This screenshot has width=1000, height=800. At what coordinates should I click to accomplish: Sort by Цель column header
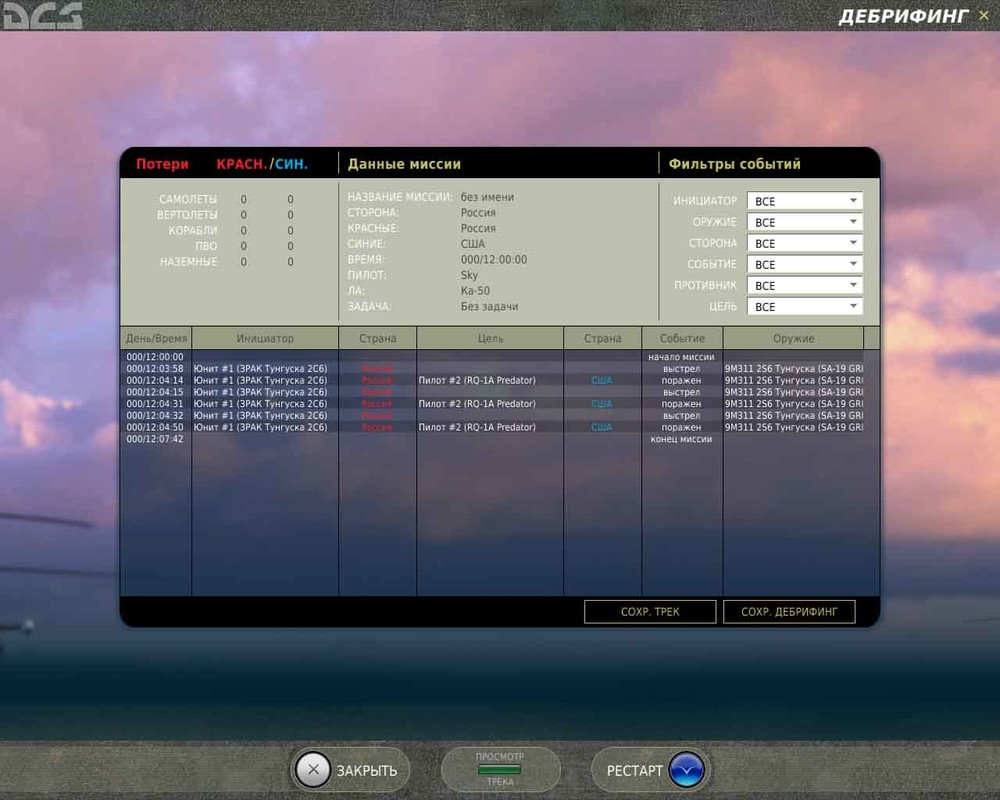tap(490, 338)
